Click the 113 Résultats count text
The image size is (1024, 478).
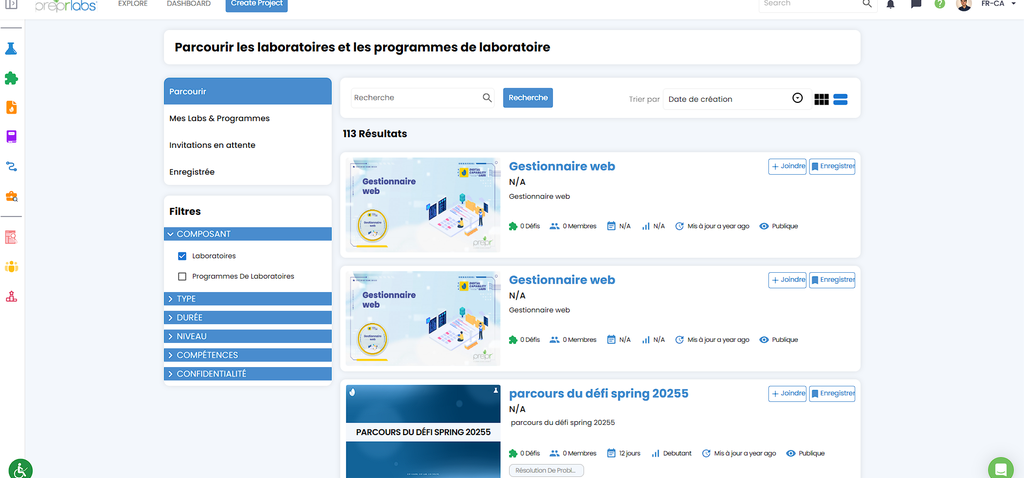(x=375, y=134)
